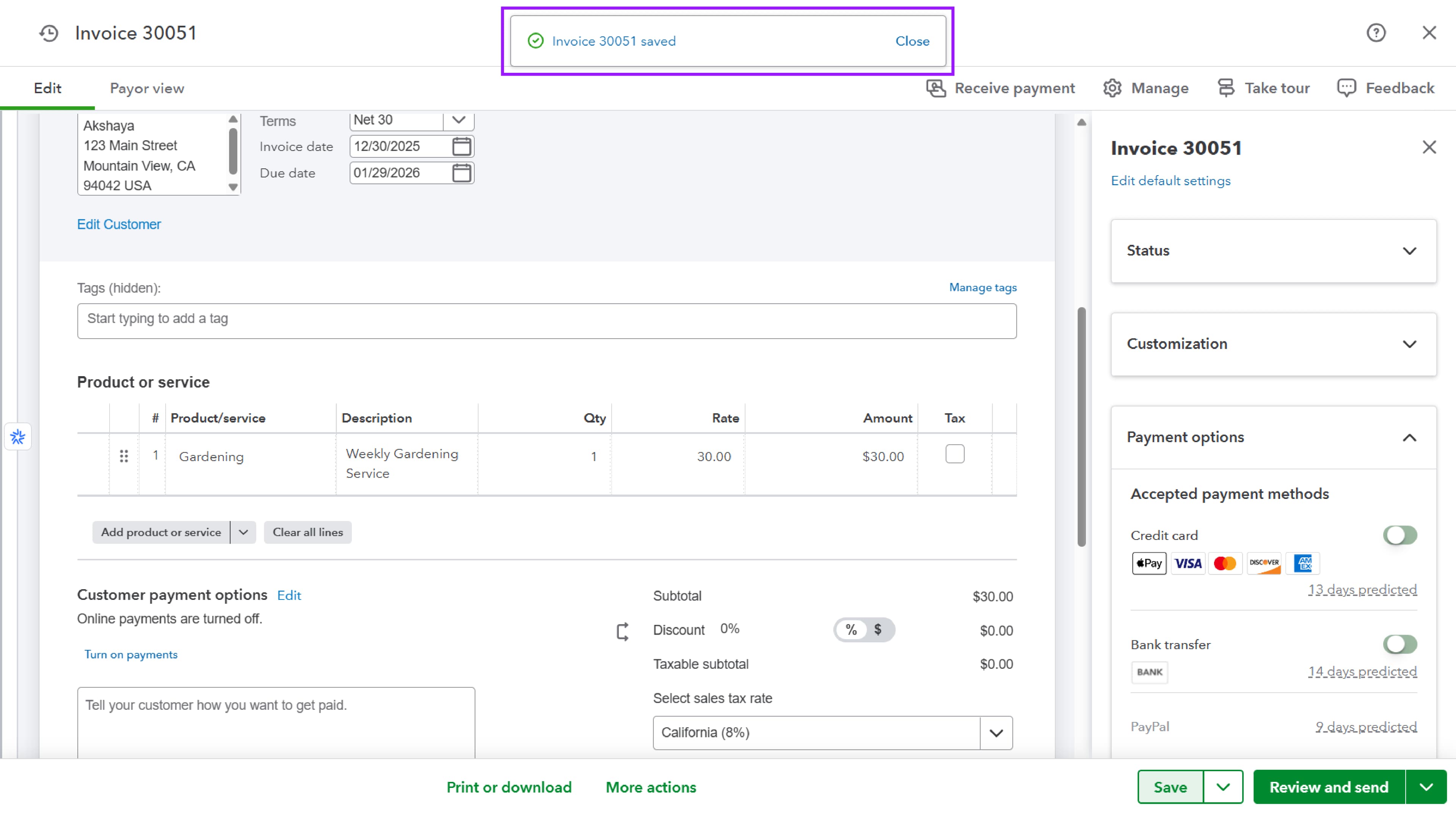Select the Edit tab

coord(47,88)
